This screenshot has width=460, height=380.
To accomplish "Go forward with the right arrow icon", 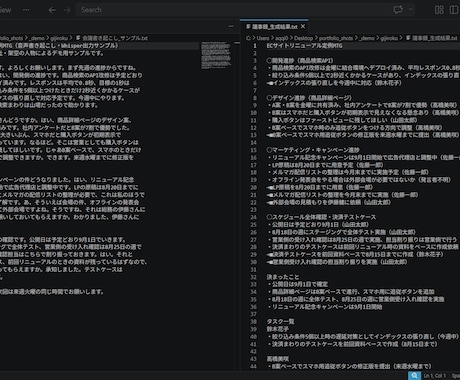I will tap(67, 10).
